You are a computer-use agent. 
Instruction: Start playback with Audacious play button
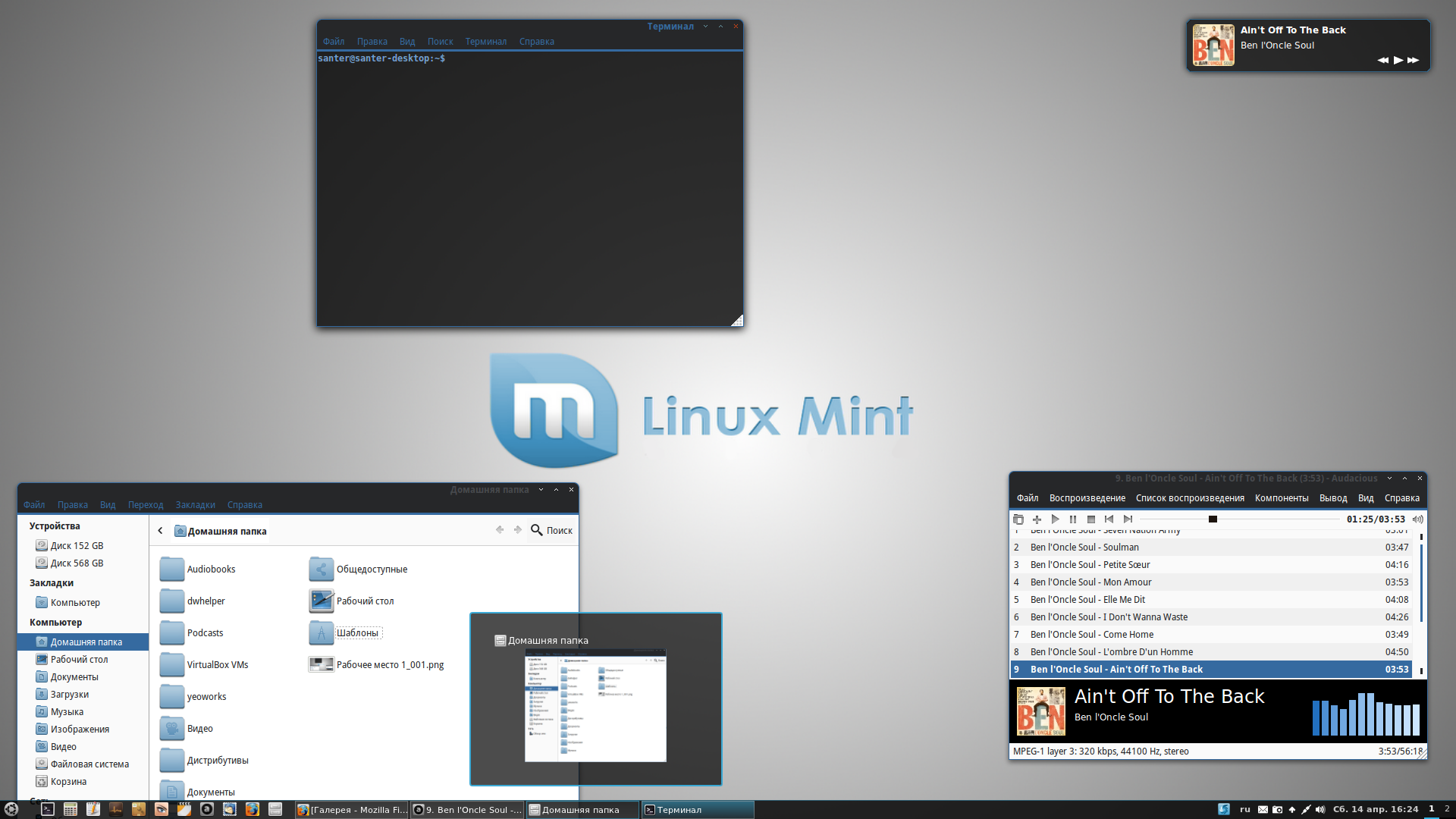click(x=1055, y=519)
